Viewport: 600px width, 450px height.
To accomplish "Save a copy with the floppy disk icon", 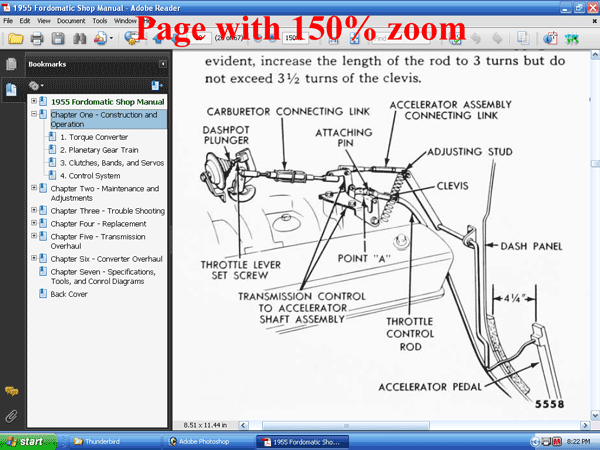I will pos(58,38).
